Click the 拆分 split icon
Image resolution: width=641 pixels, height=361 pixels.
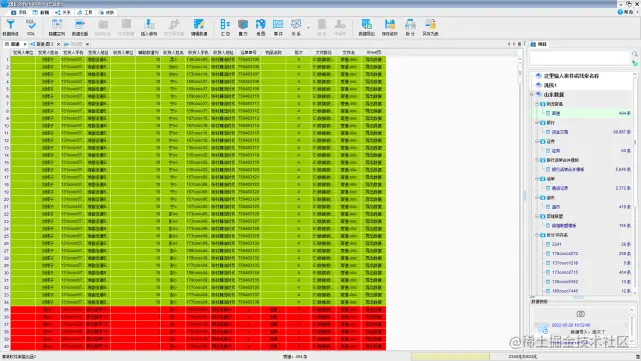coord(410,27)
